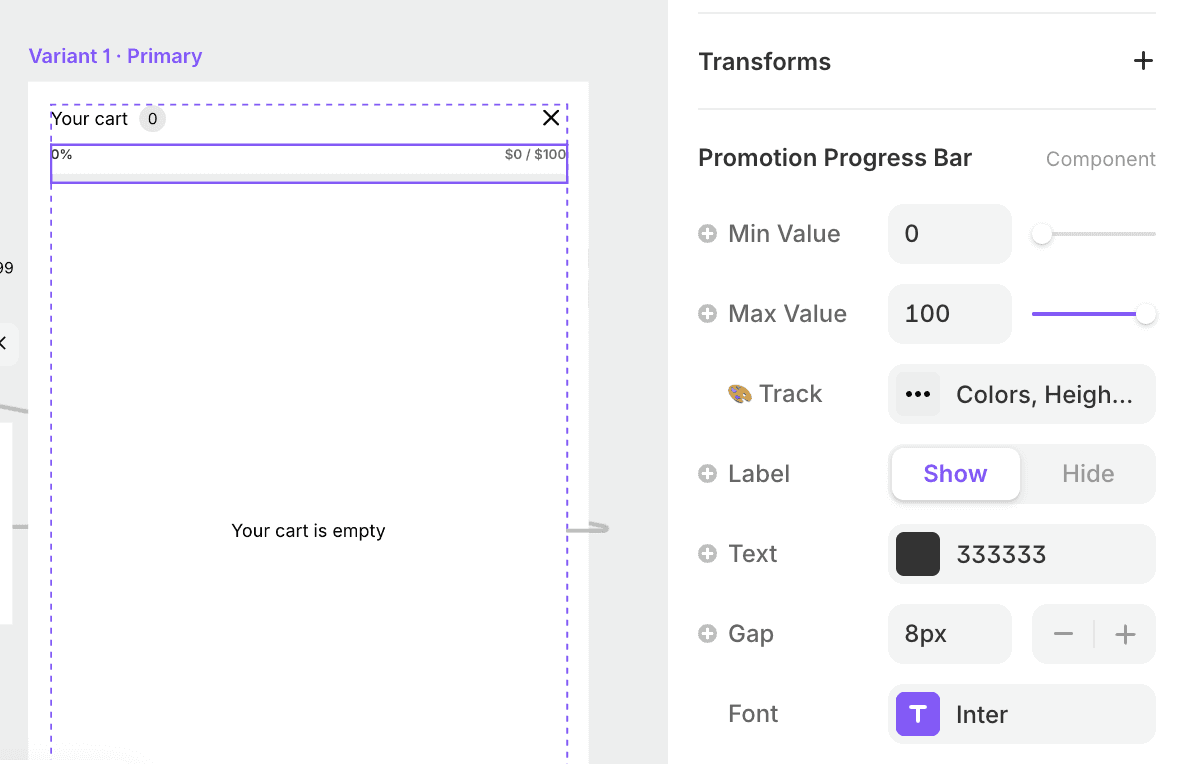Image resolution: width=1178 pixels, height=764 pixels.
Task: Increase Gap with plus stepper
Action: click(1125, 634)
